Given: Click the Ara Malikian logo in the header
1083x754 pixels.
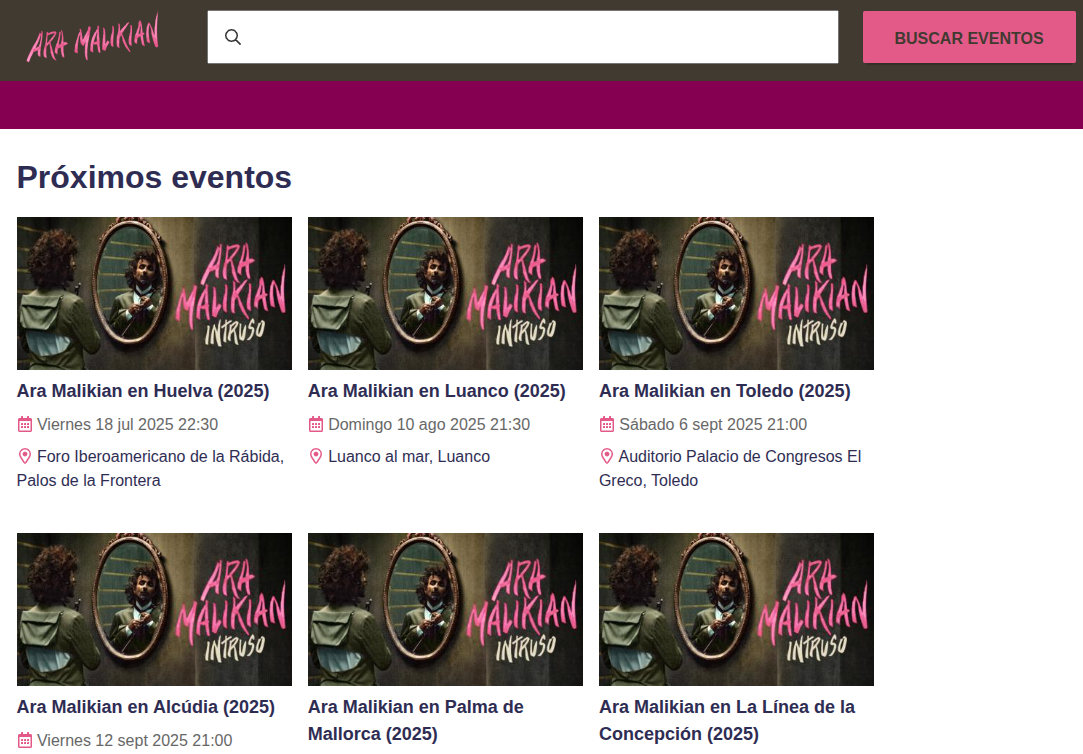Looking at the screenshot, I should coord(93,38).
